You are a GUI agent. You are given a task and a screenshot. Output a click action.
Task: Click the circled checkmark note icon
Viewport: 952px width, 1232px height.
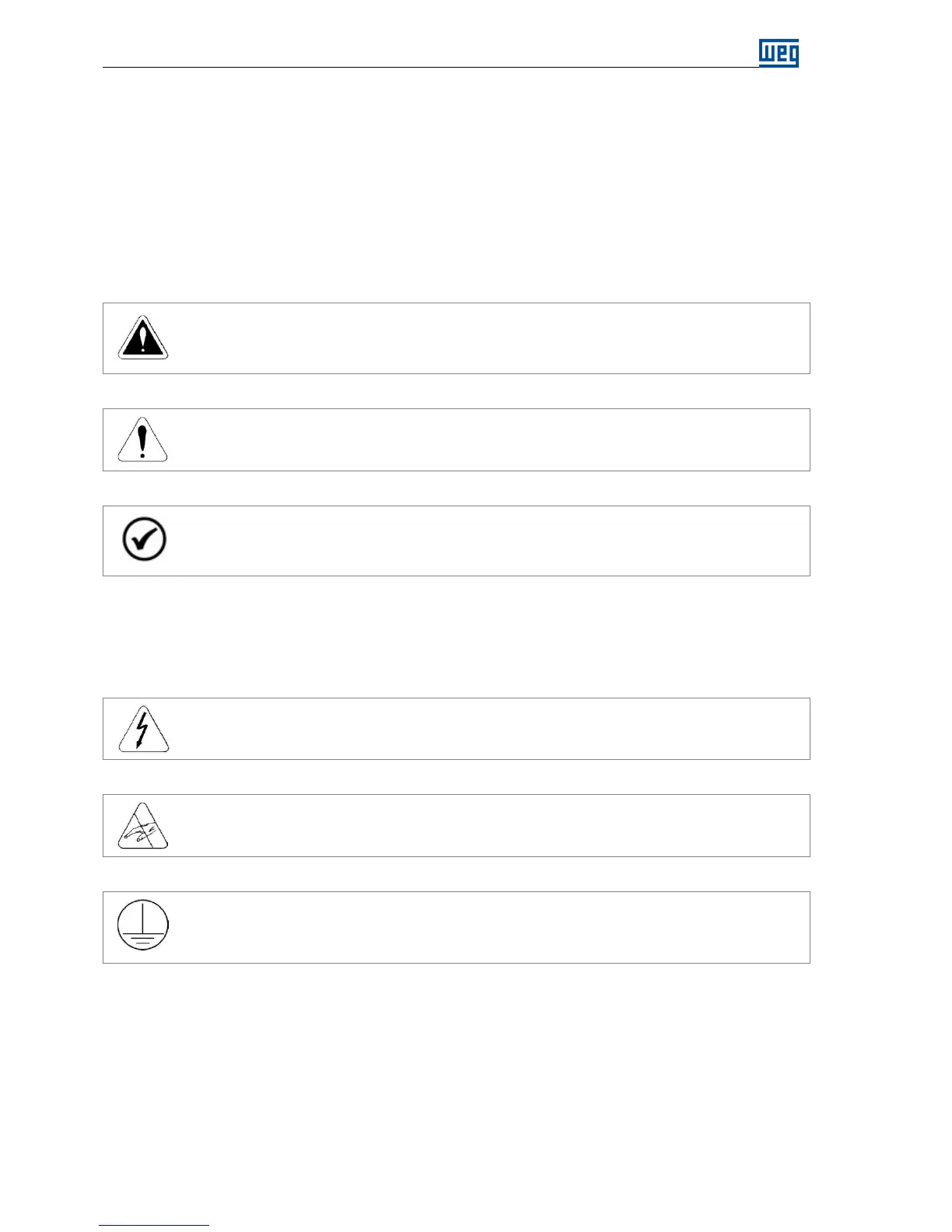coord(144,539)
